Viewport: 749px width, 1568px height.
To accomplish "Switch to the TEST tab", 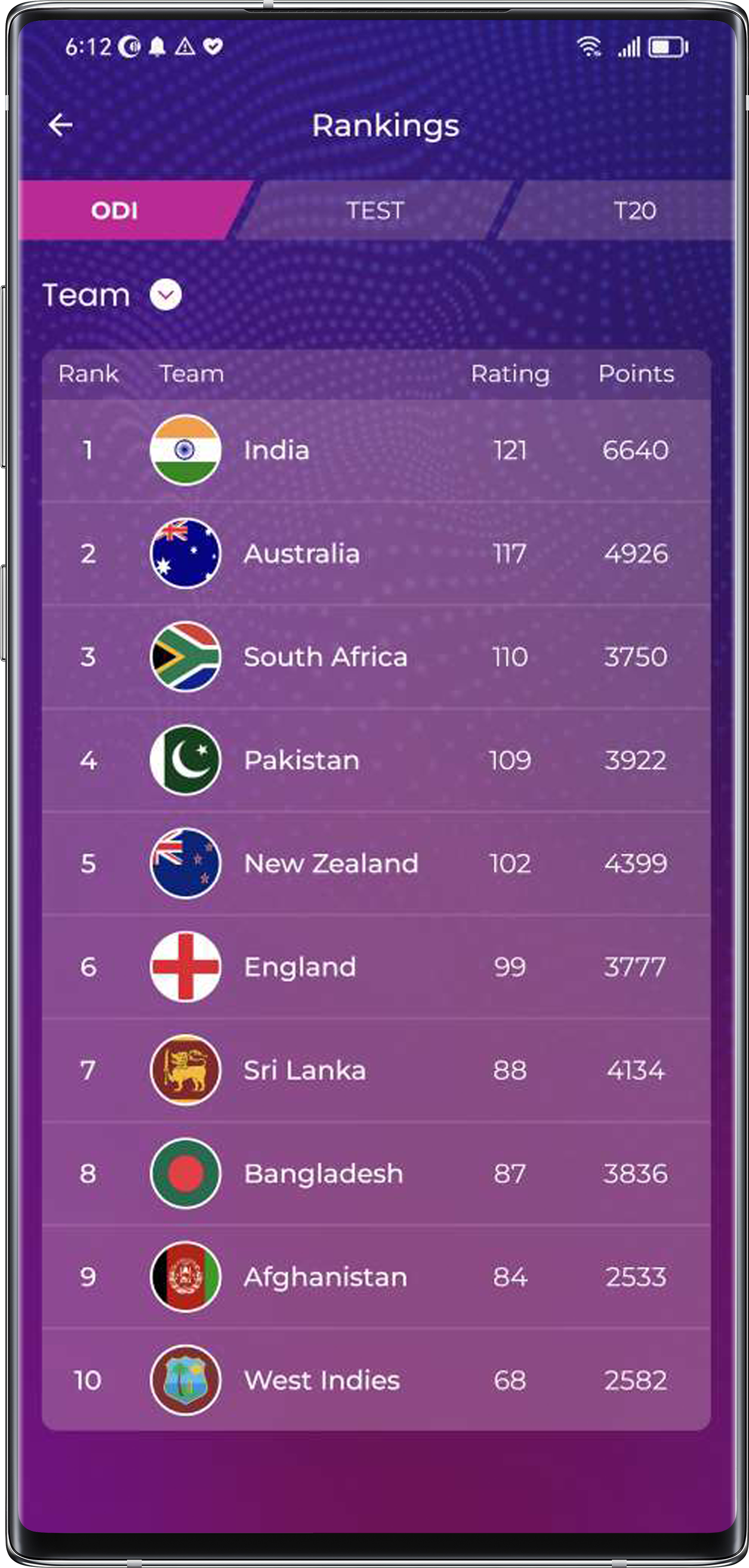I will pos(375,211).
